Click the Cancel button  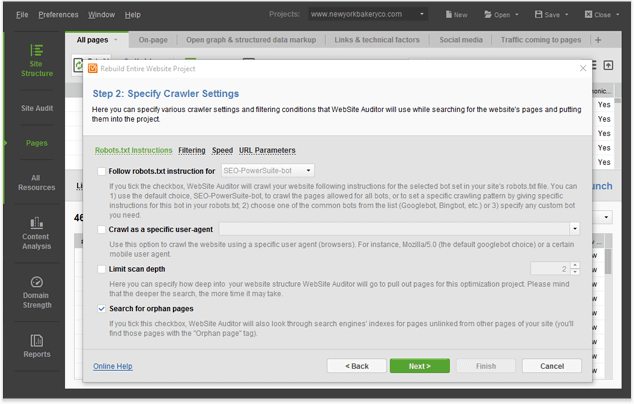coord(552,366)
